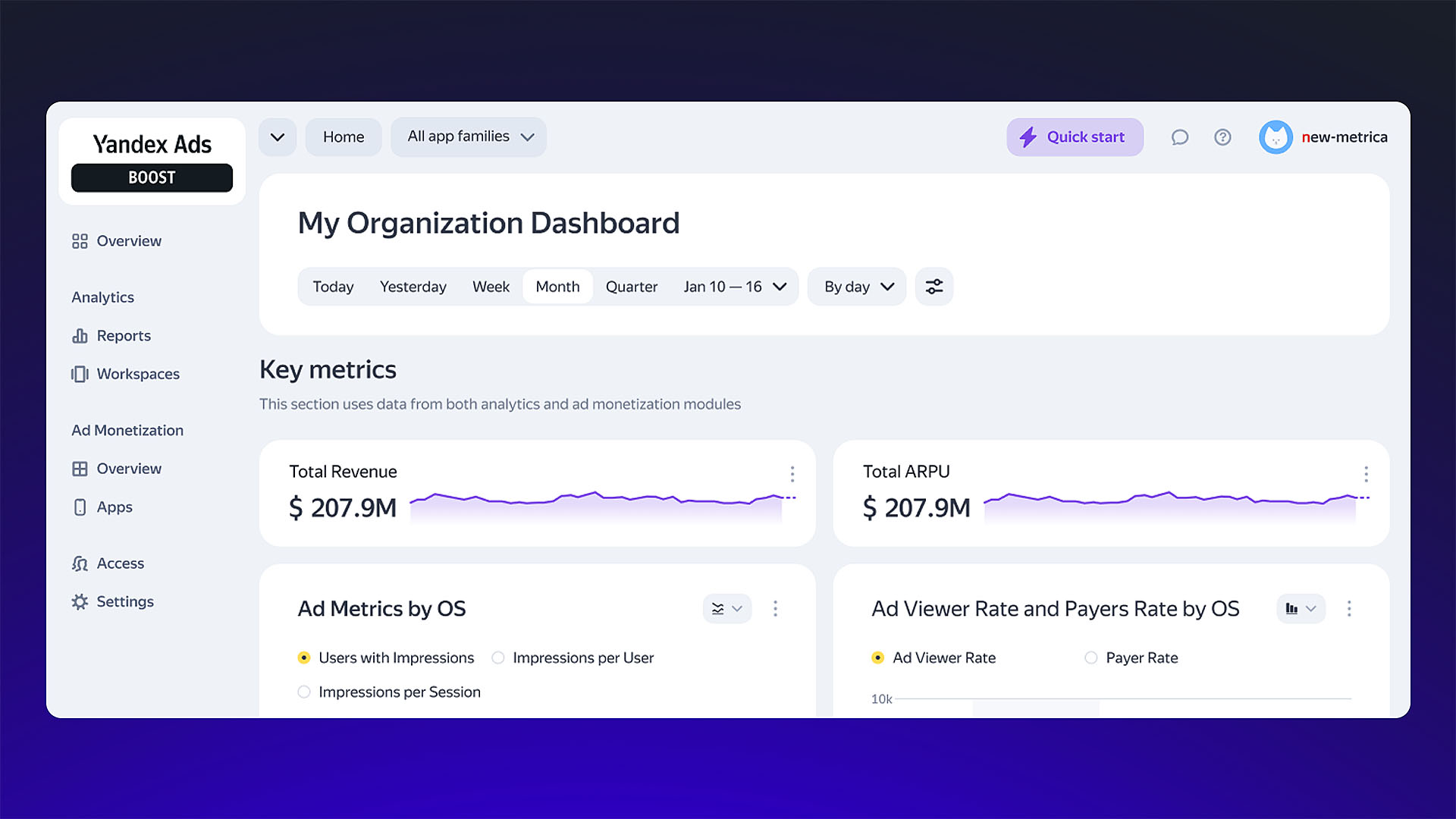Select the Payer Rate radio option

coord(1090,657)
